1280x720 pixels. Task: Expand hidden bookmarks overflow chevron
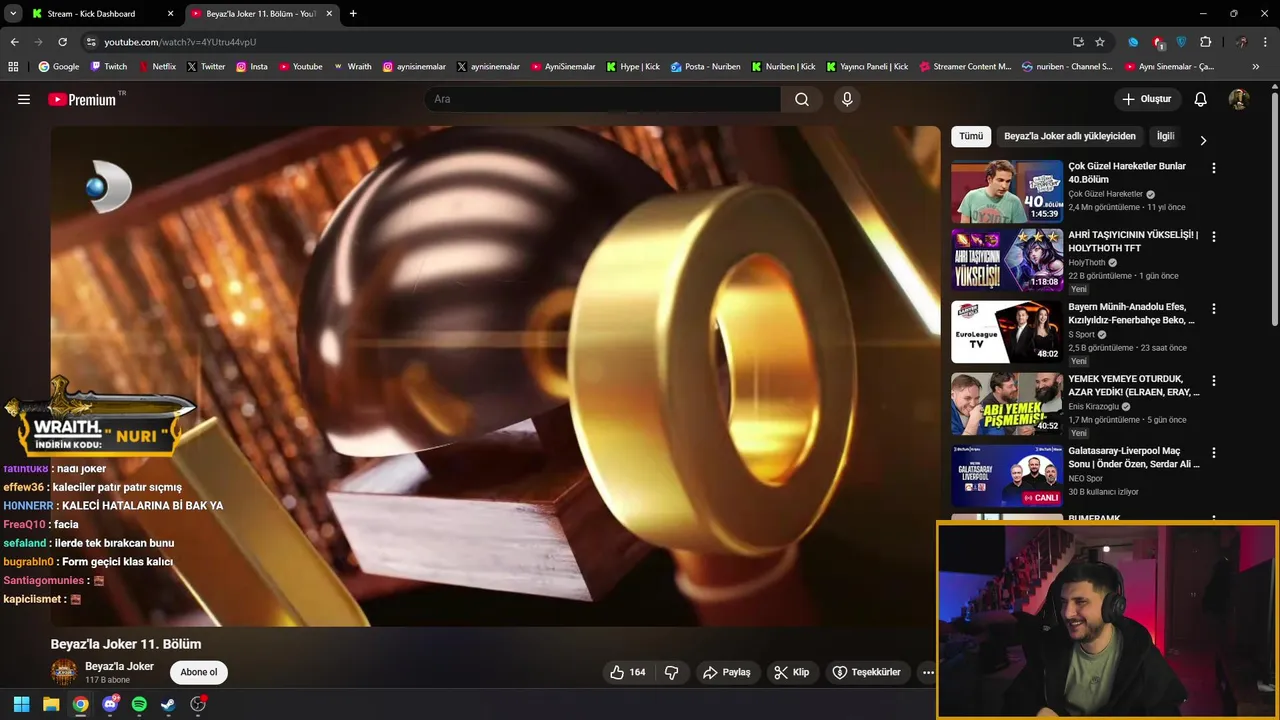[x=1256, y=67]
